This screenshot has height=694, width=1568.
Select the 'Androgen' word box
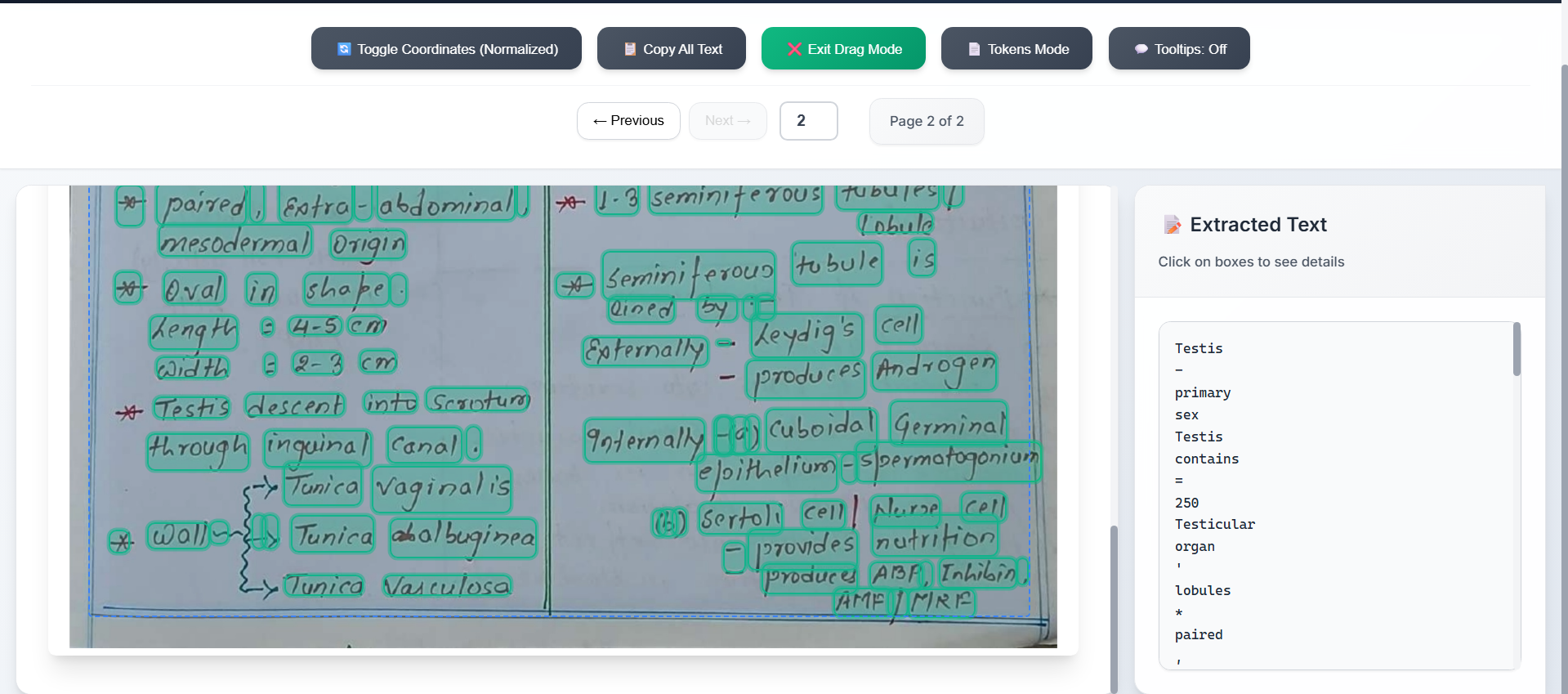coord(935,370)
